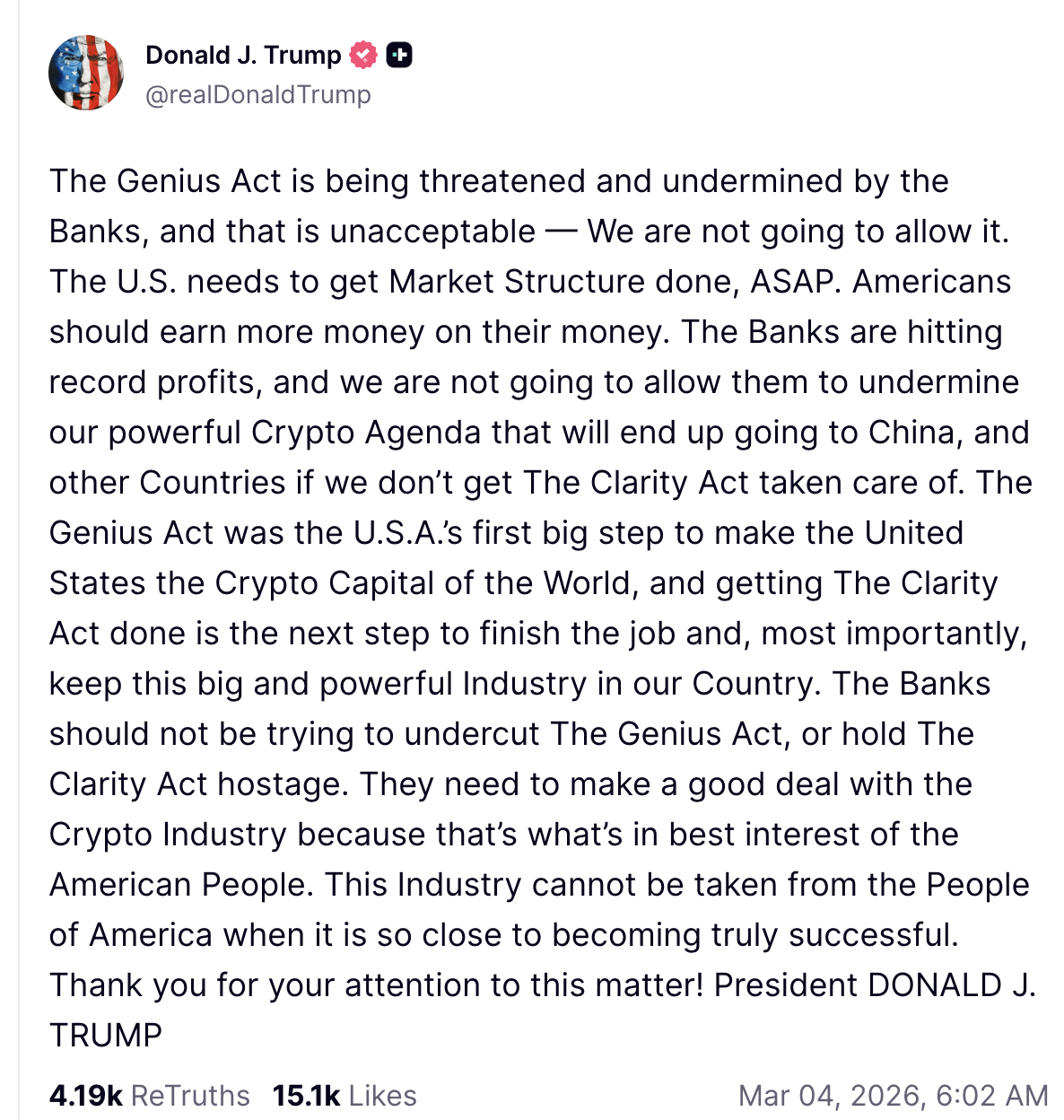Open the @realDonaldTrump handle link

258,94
